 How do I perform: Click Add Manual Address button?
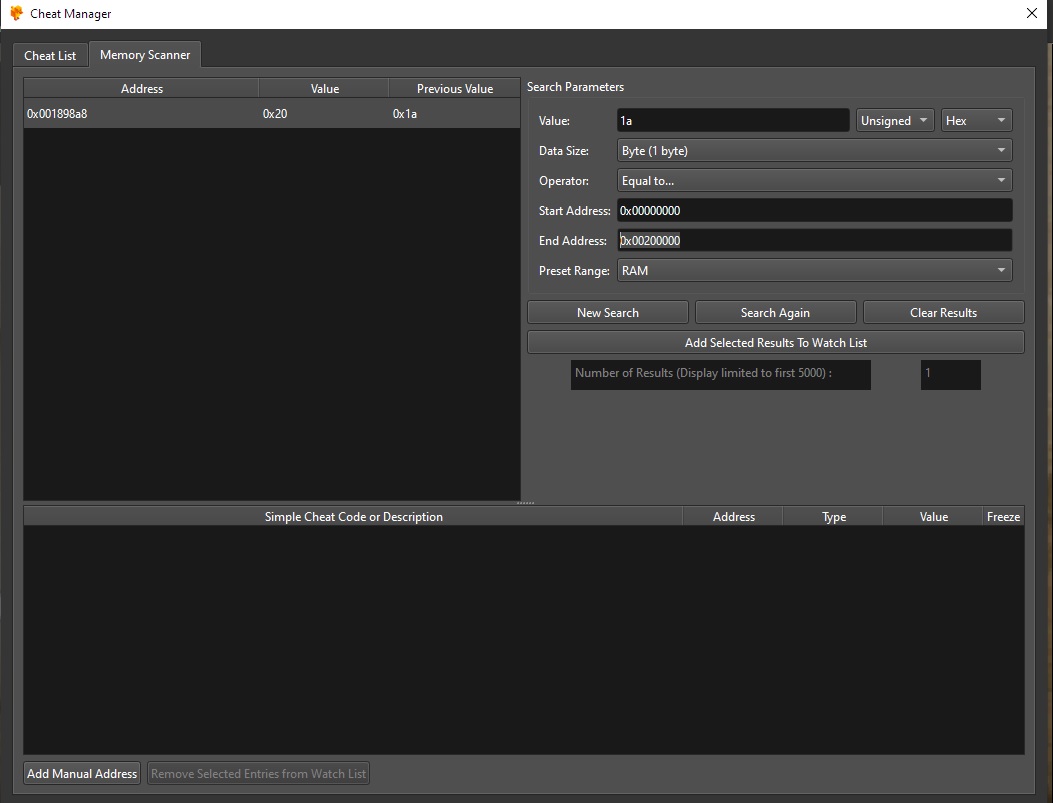(82, 774)
